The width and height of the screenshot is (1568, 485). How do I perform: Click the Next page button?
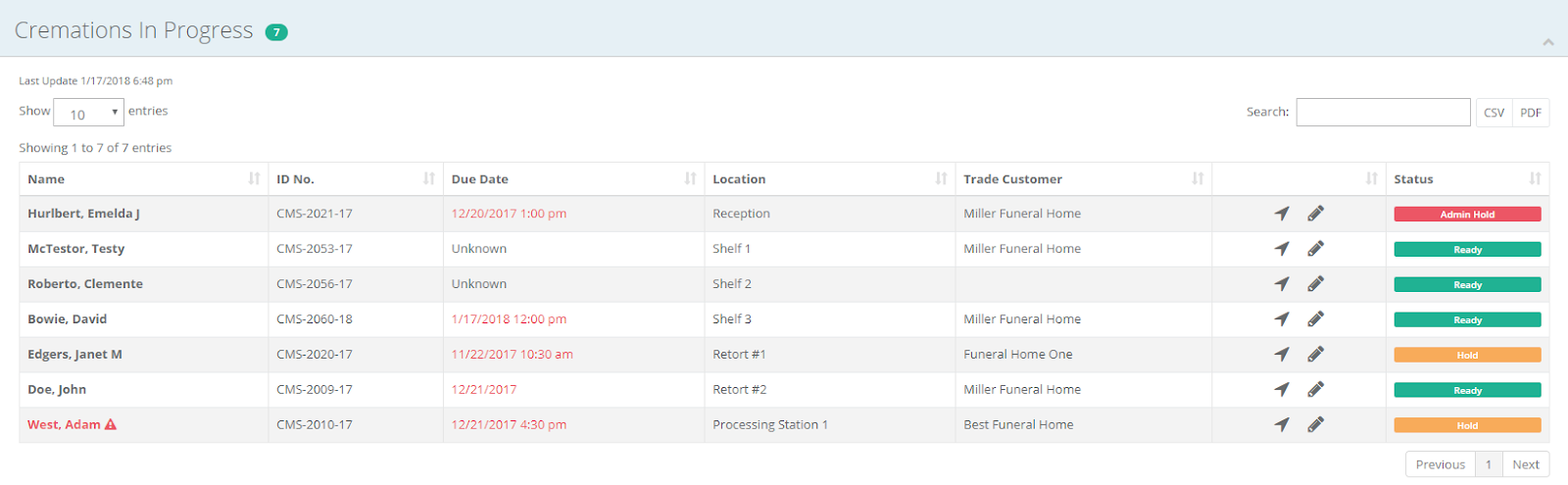(x=1525, y=464)
